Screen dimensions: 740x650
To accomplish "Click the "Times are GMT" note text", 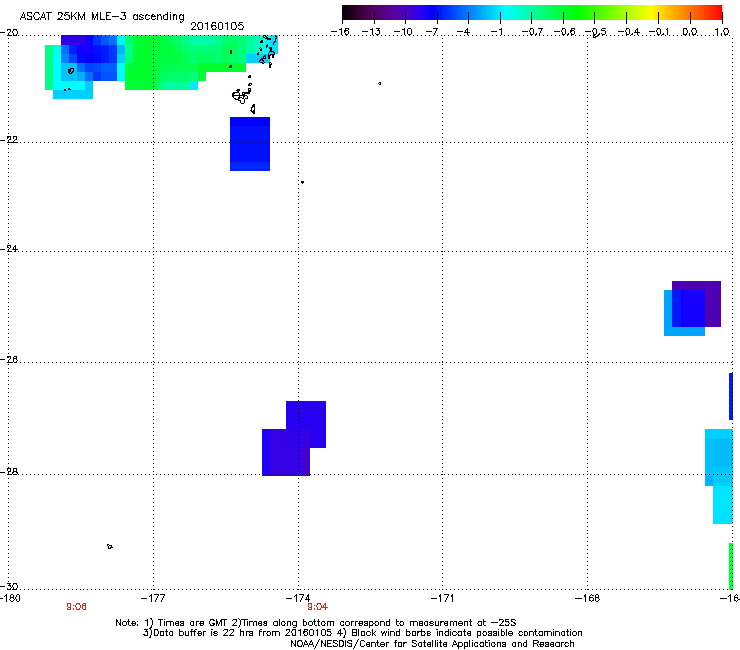I will [x=193, y=623].
